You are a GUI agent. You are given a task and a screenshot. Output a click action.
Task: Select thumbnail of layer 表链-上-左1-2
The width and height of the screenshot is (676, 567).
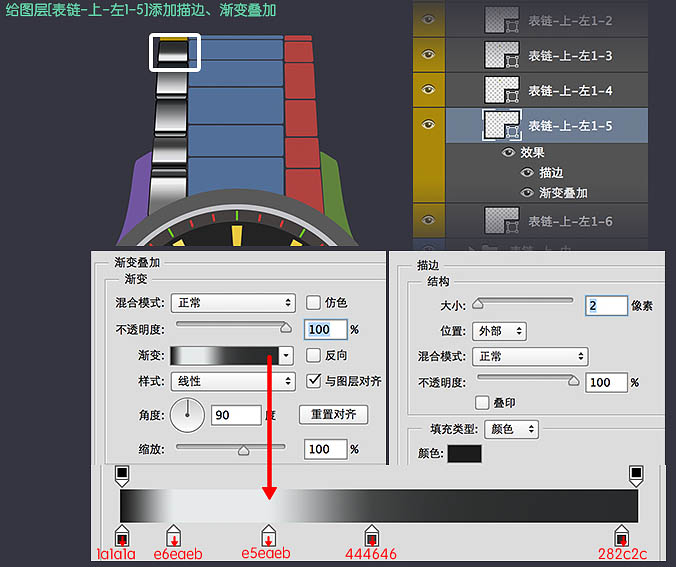click(x=501, y=20)
